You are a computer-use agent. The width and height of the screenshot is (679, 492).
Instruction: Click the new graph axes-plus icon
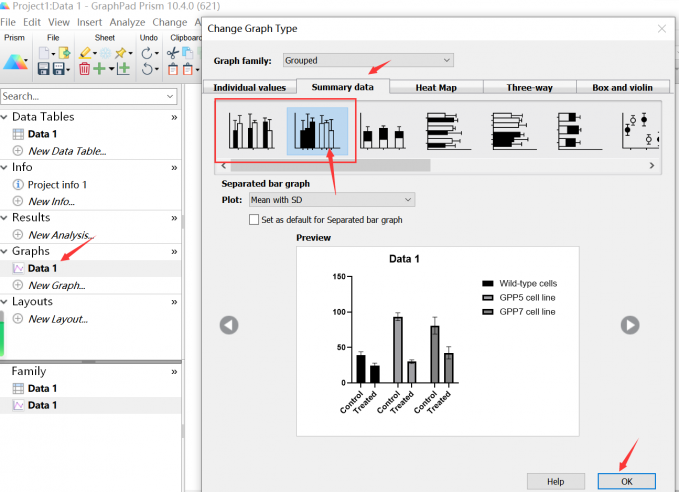(123, 68)
